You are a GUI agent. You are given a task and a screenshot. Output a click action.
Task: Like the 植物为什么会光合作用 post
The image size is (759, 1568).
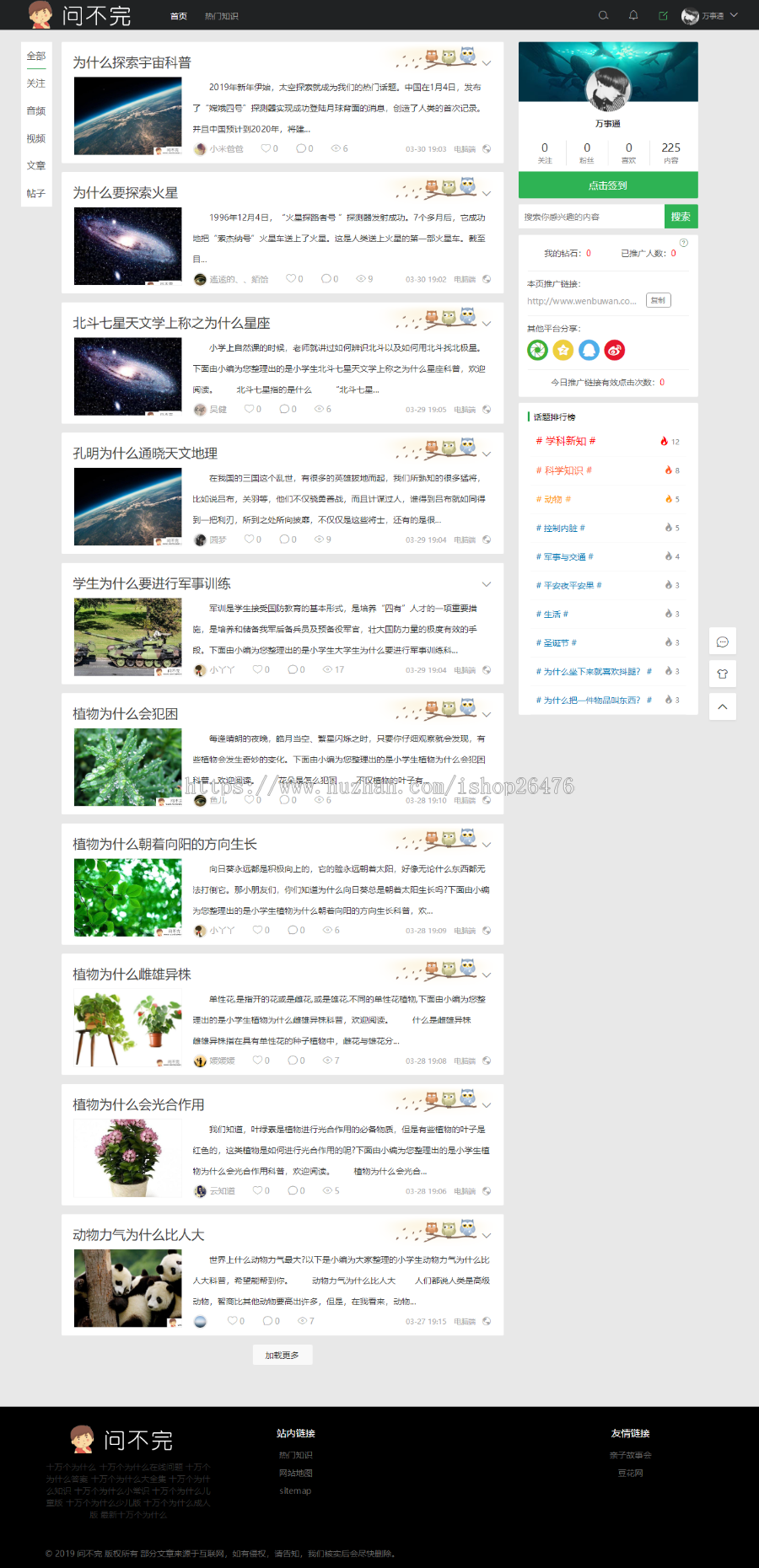tap(257, 1190)
